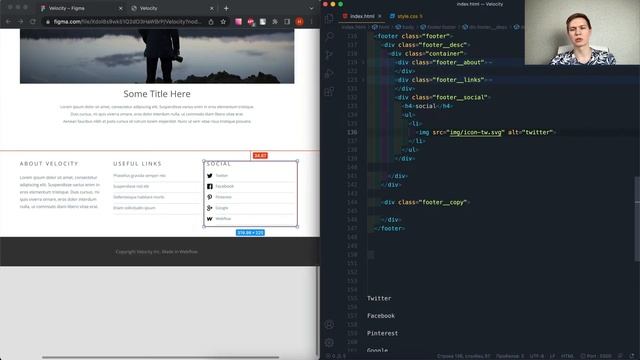
Task: Select the index.html editor tab
Action: click(x=362, y=16)
